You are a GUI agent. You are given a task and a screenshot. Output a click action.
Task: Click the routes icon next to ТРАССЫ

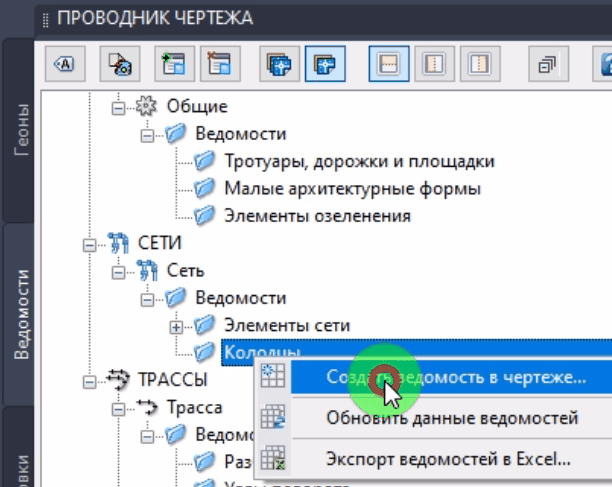118,379
